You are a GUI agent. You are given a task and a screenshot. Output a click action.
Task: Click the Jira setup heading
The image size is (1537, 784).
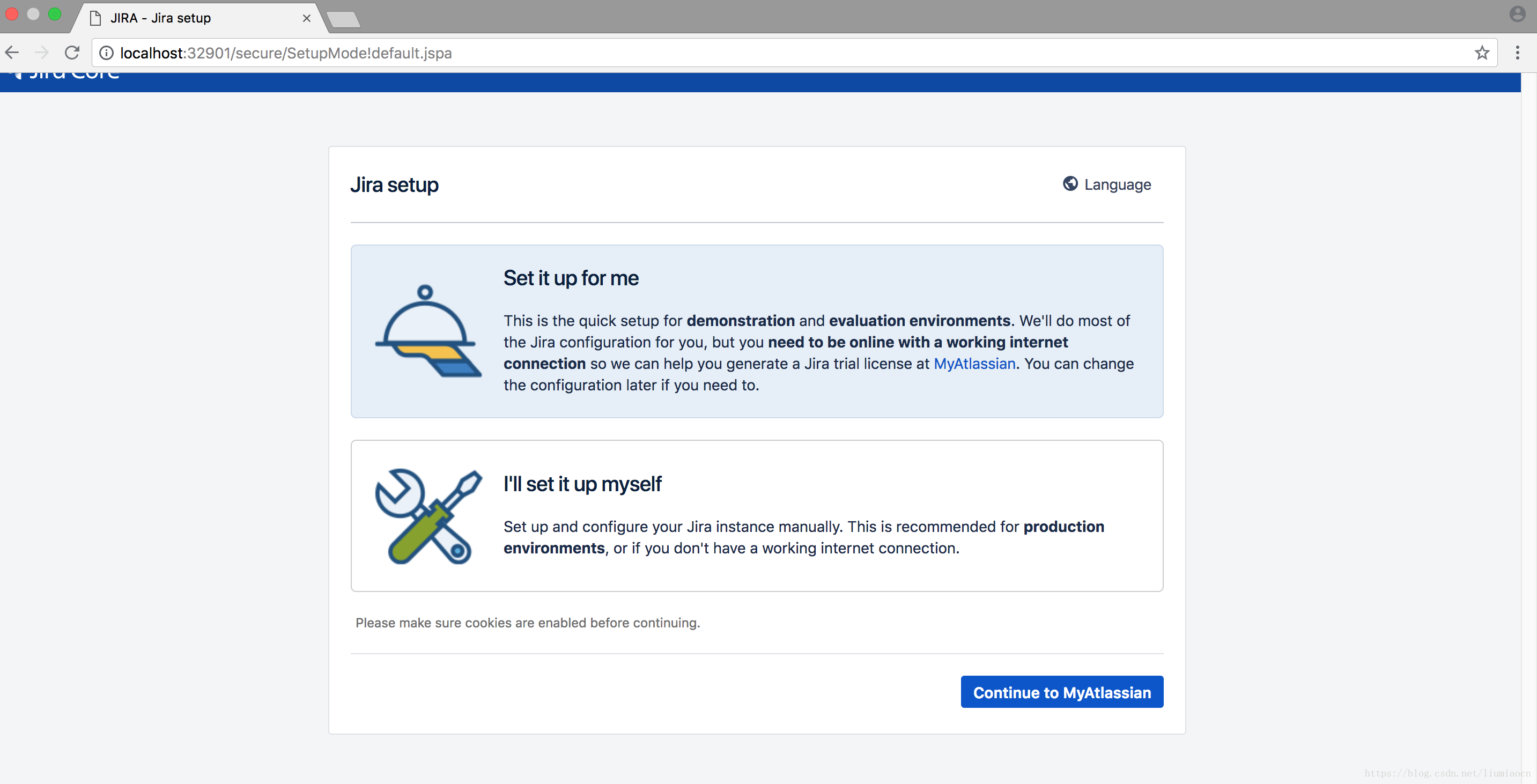(394, 185)
